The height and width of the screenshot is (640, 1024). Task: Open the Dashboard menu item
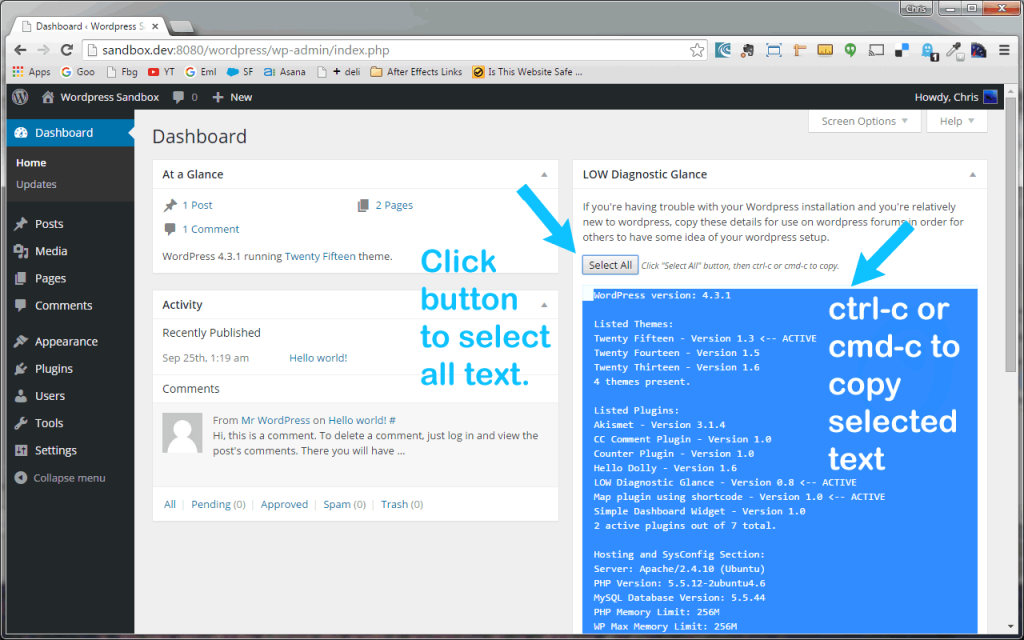[x=70, y=133]
